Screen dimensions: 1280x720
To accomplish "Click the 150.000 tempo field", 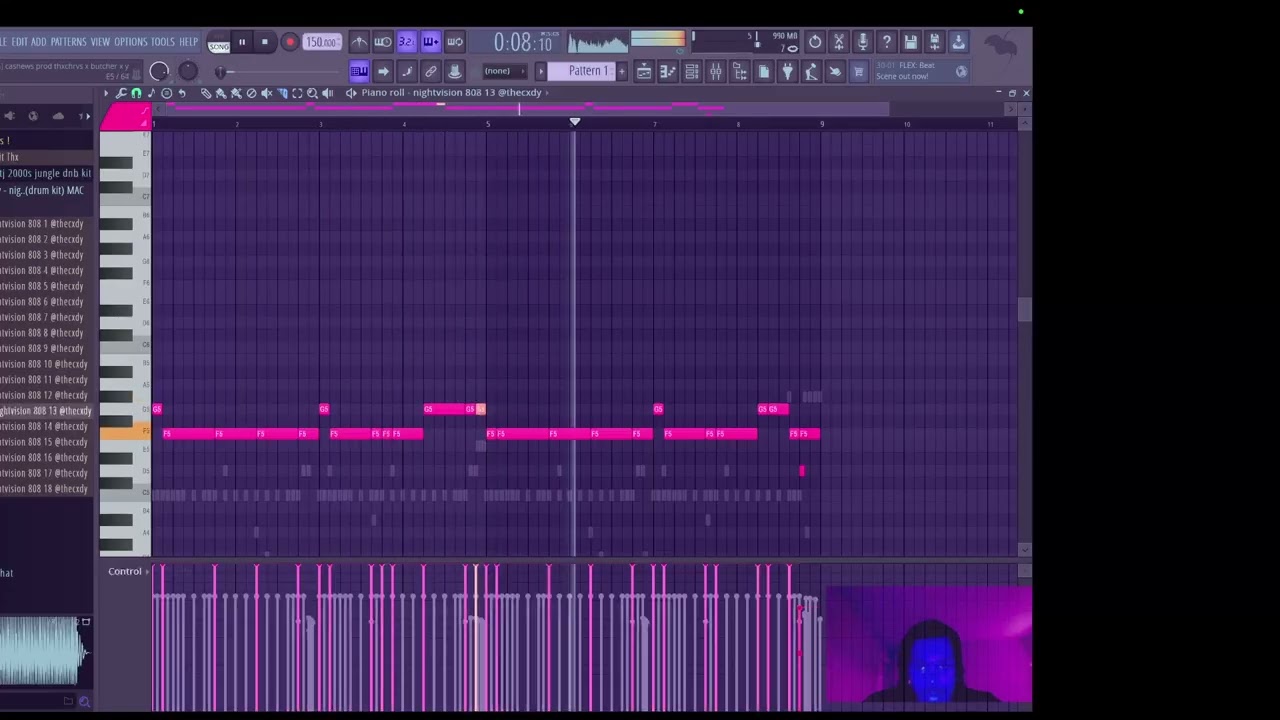I will point(322,42).
